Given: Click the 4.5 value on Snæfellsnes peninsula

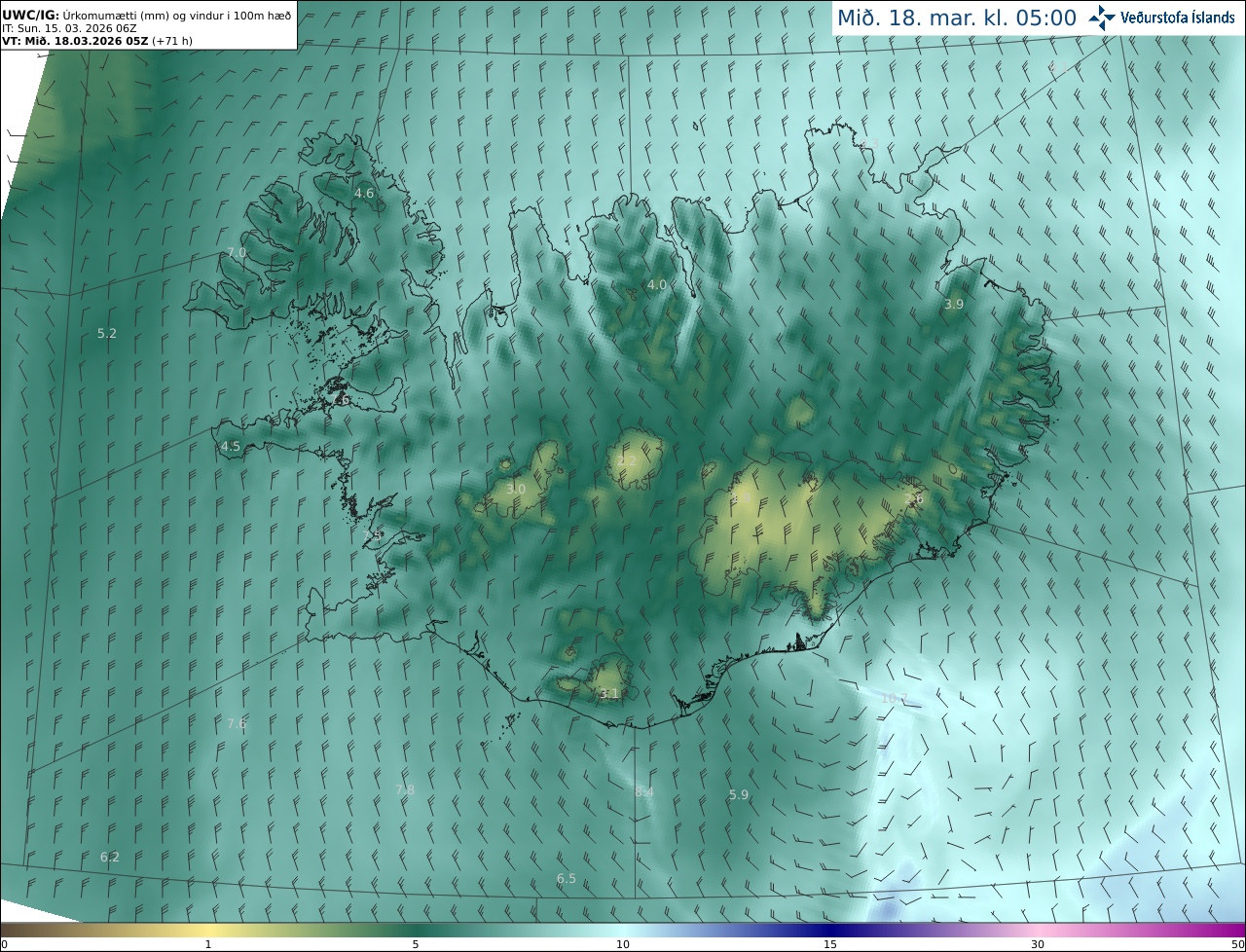Looking at the screenshot, I should point(231,447).
